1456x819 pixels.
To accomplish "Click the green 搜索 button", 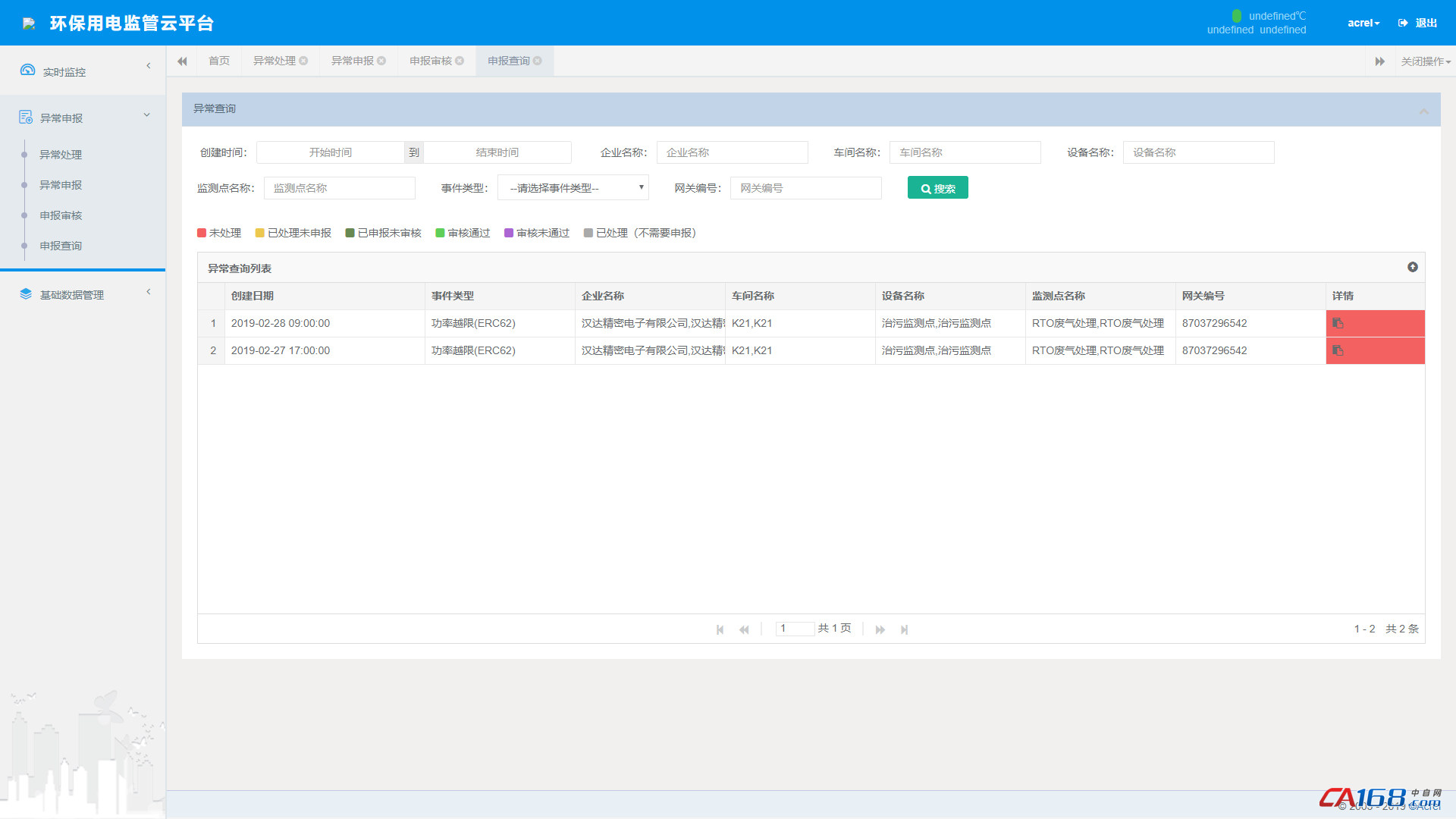I will click(x=938, y=188).
